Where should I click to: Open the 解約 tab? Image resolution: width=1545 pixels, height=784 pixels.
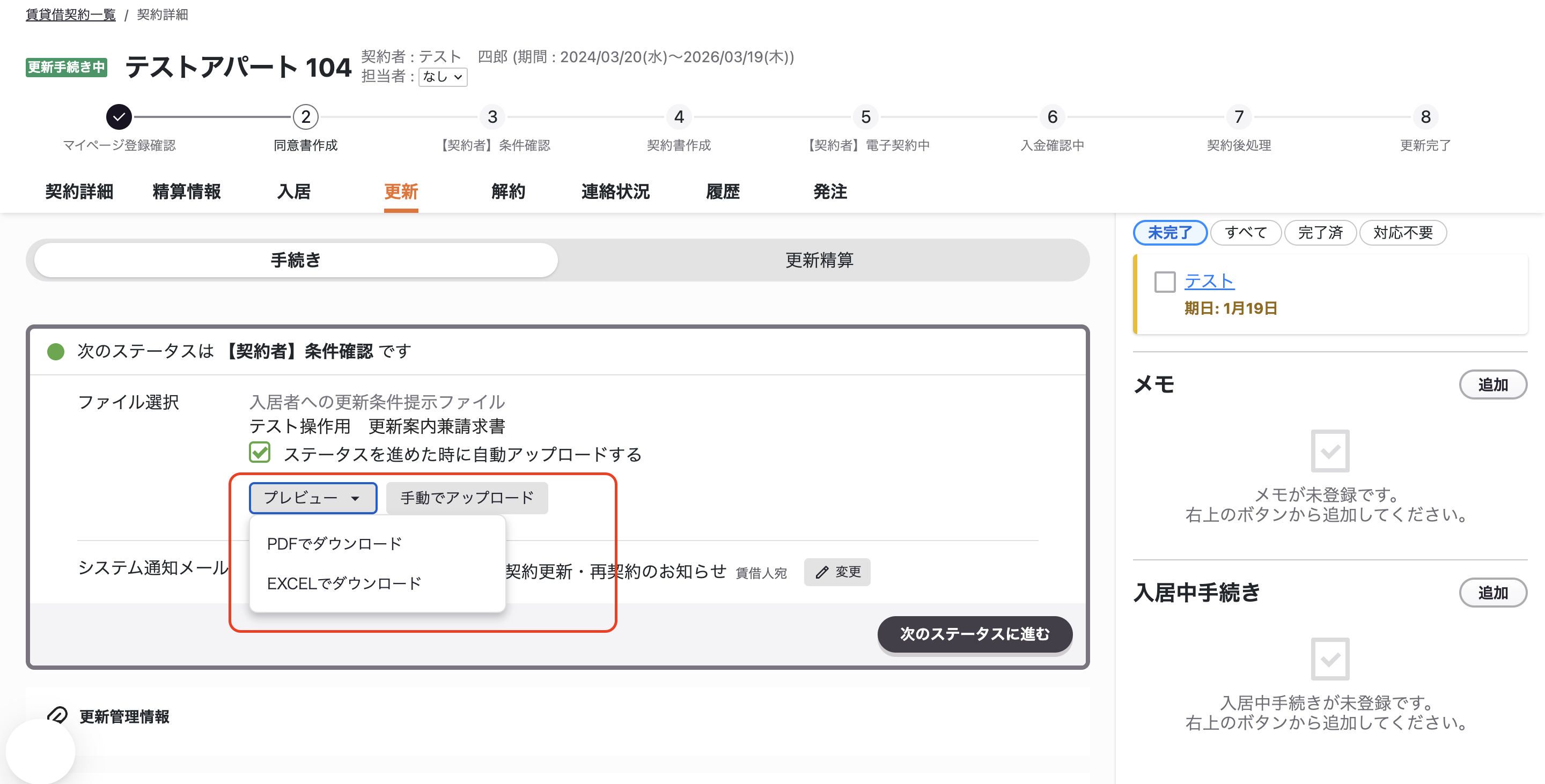coord(509,192)
